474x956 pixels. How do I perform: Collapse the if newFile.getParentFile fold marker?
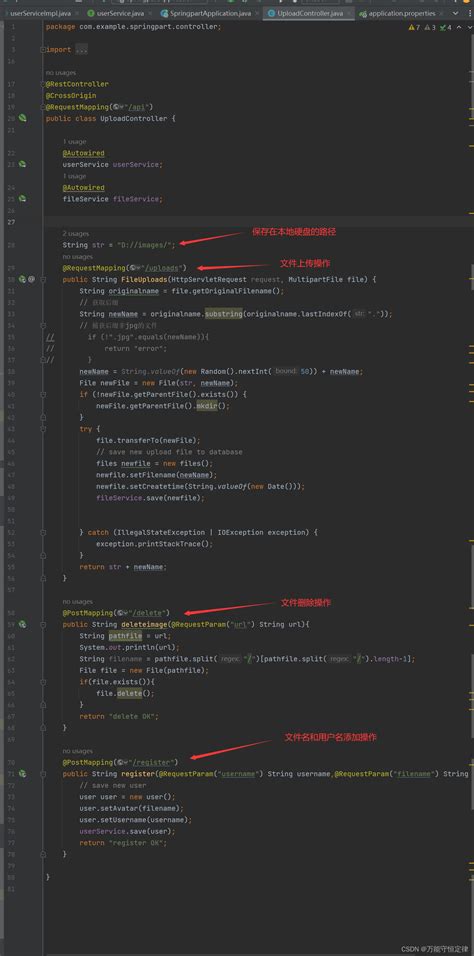point(42,394)
